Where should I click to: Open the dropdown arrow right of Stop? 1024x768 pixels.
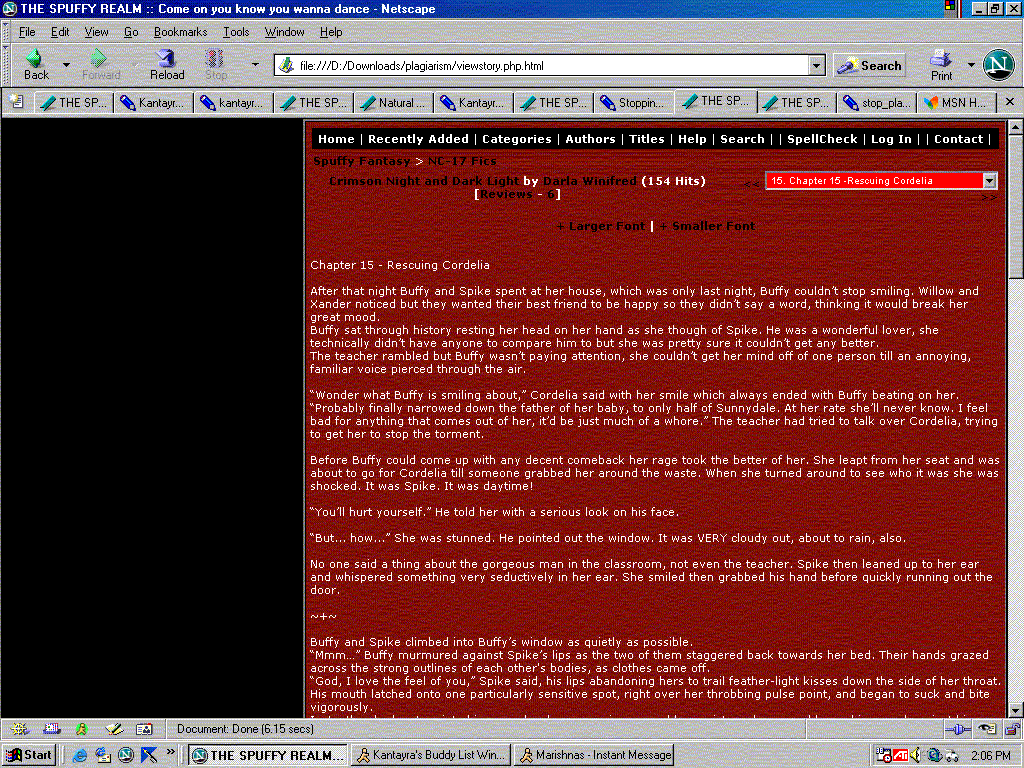point(255,65)
